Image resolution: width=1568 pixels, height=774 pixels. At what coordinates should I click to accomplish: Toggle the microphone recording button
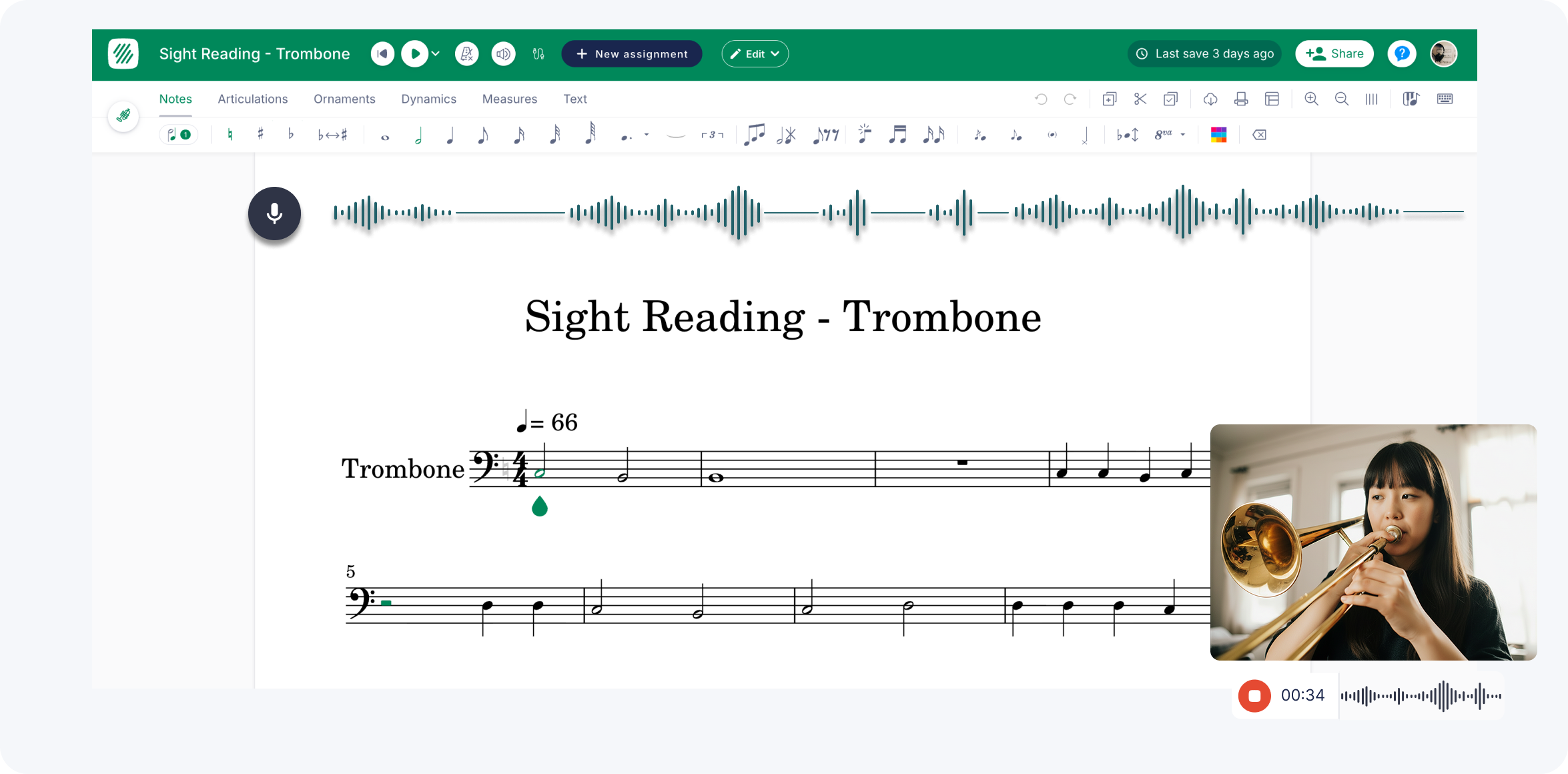274,214
